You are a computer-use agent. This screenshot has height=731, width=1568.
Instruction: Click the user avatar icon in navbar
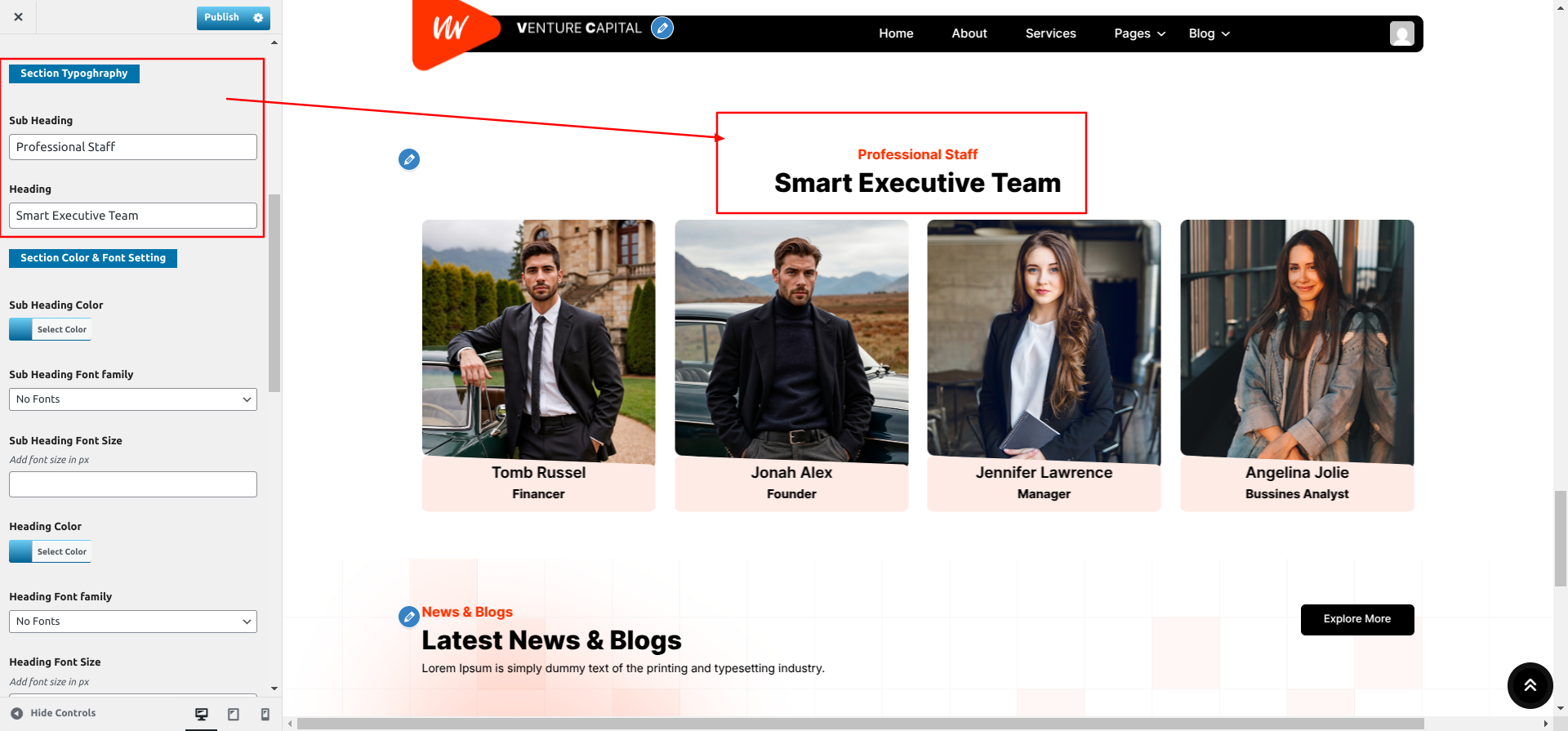coord(1401,33)
